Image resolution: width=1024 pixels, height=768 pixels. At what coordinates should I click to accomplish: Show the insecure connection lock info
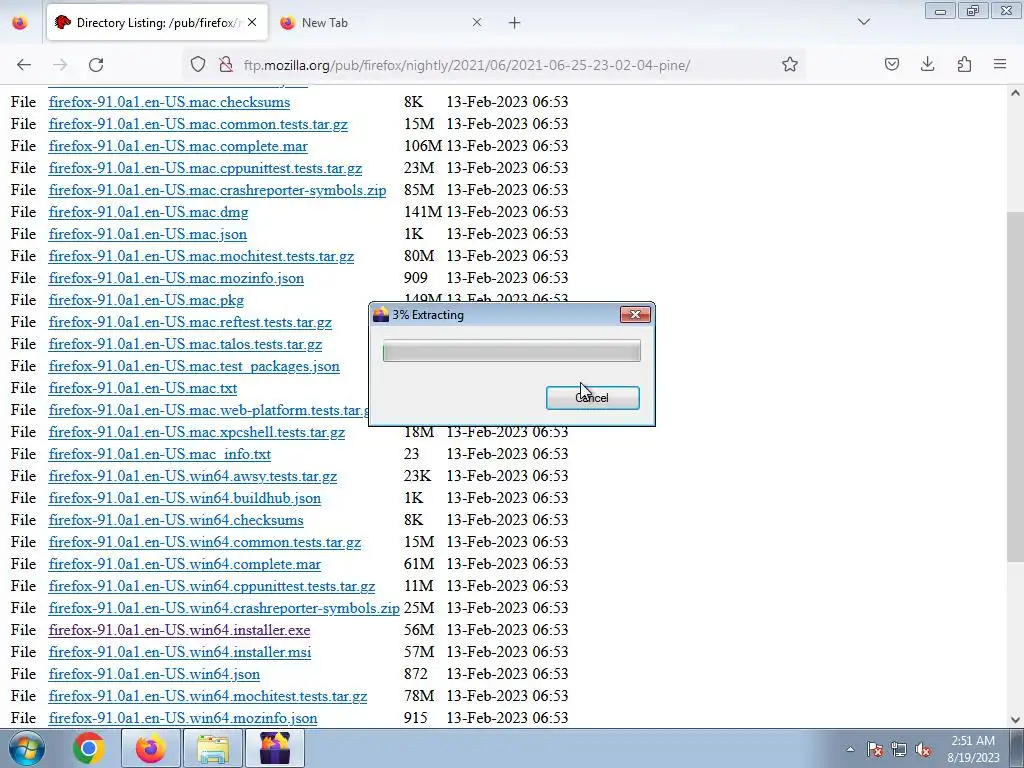click(226, 64)
